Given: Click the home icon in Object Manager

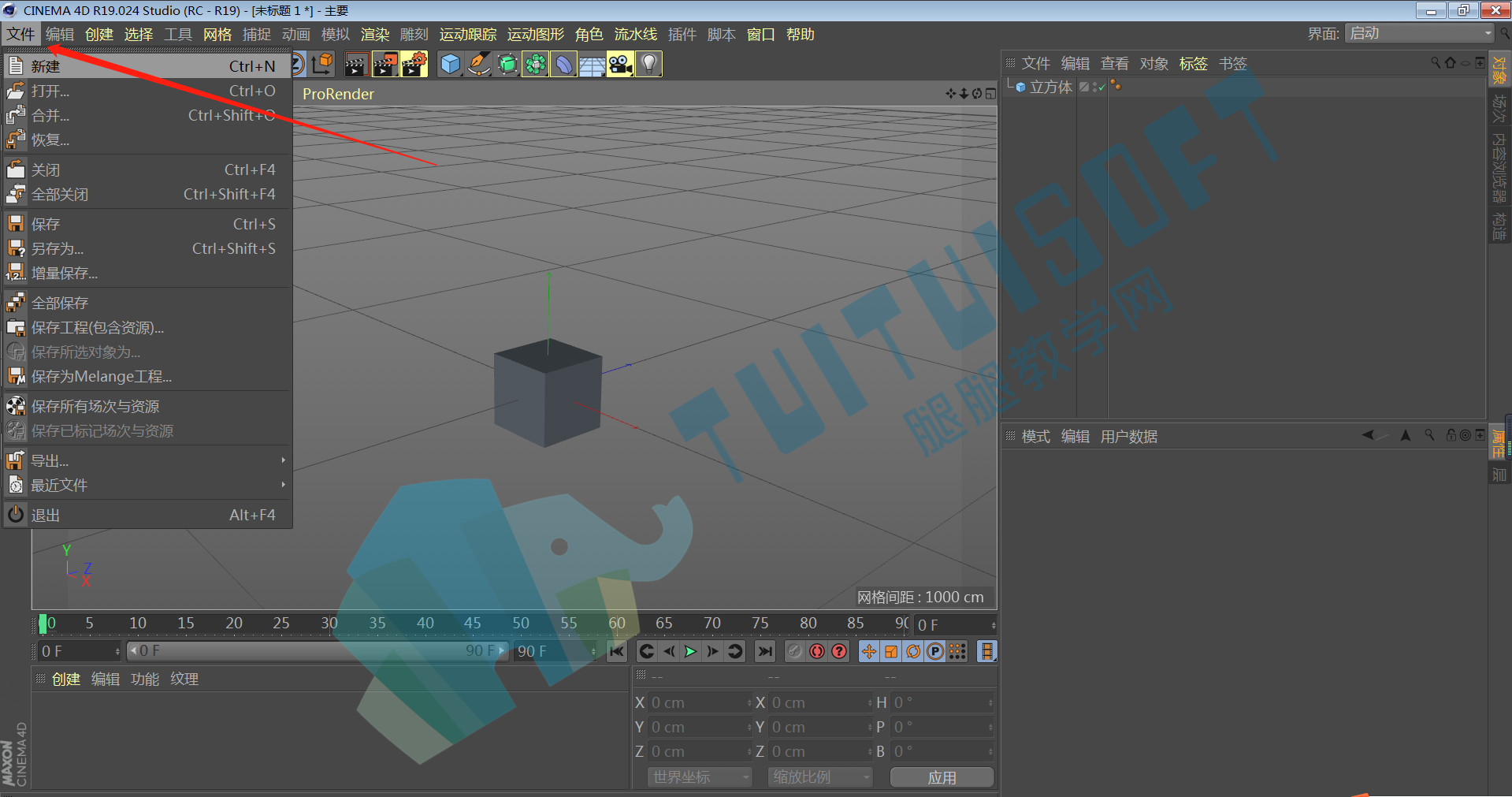Looking at the screenshot, I should [x=1451, y=63].
